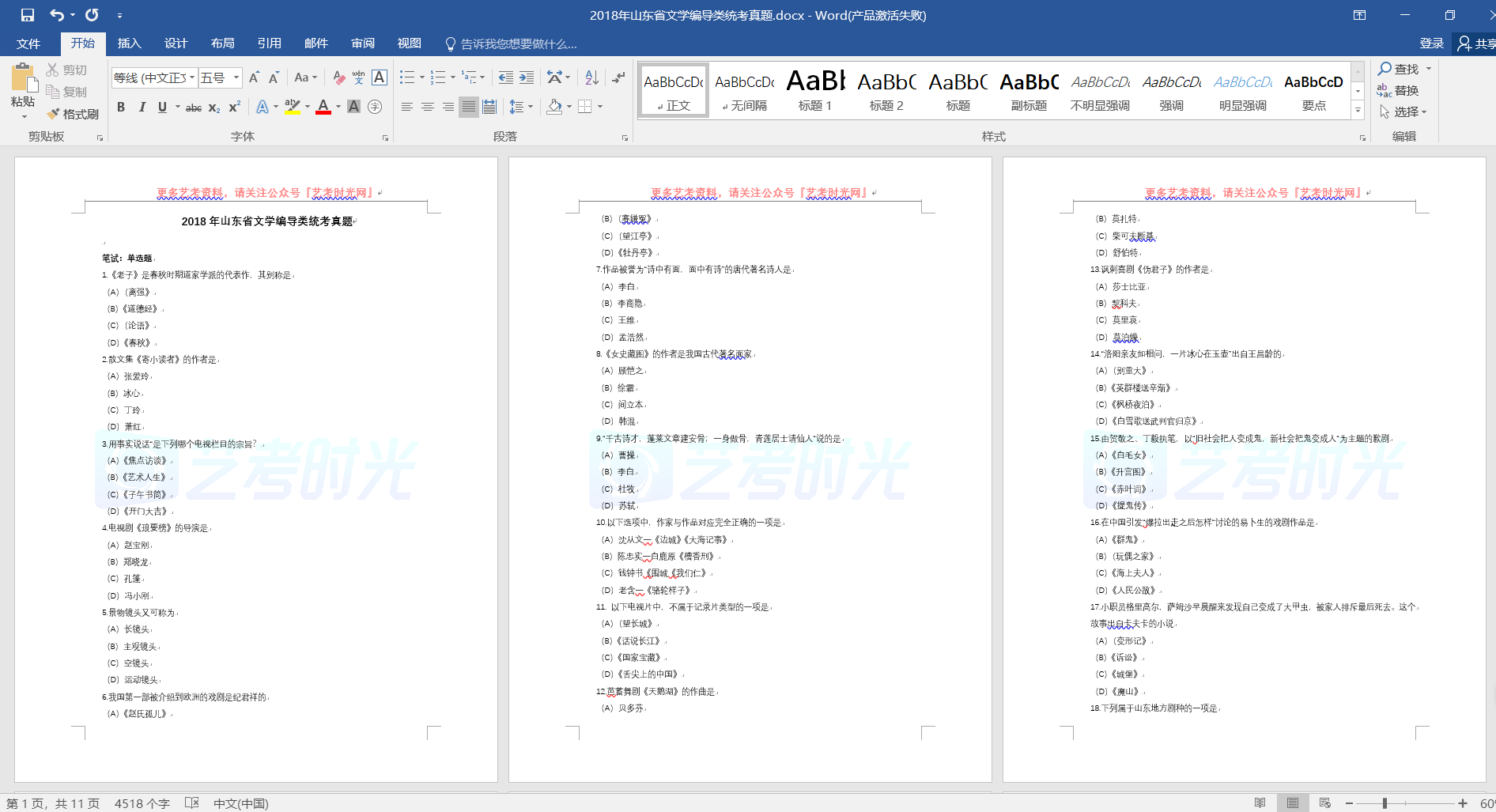Open the font name dropdown

[192, 77]
